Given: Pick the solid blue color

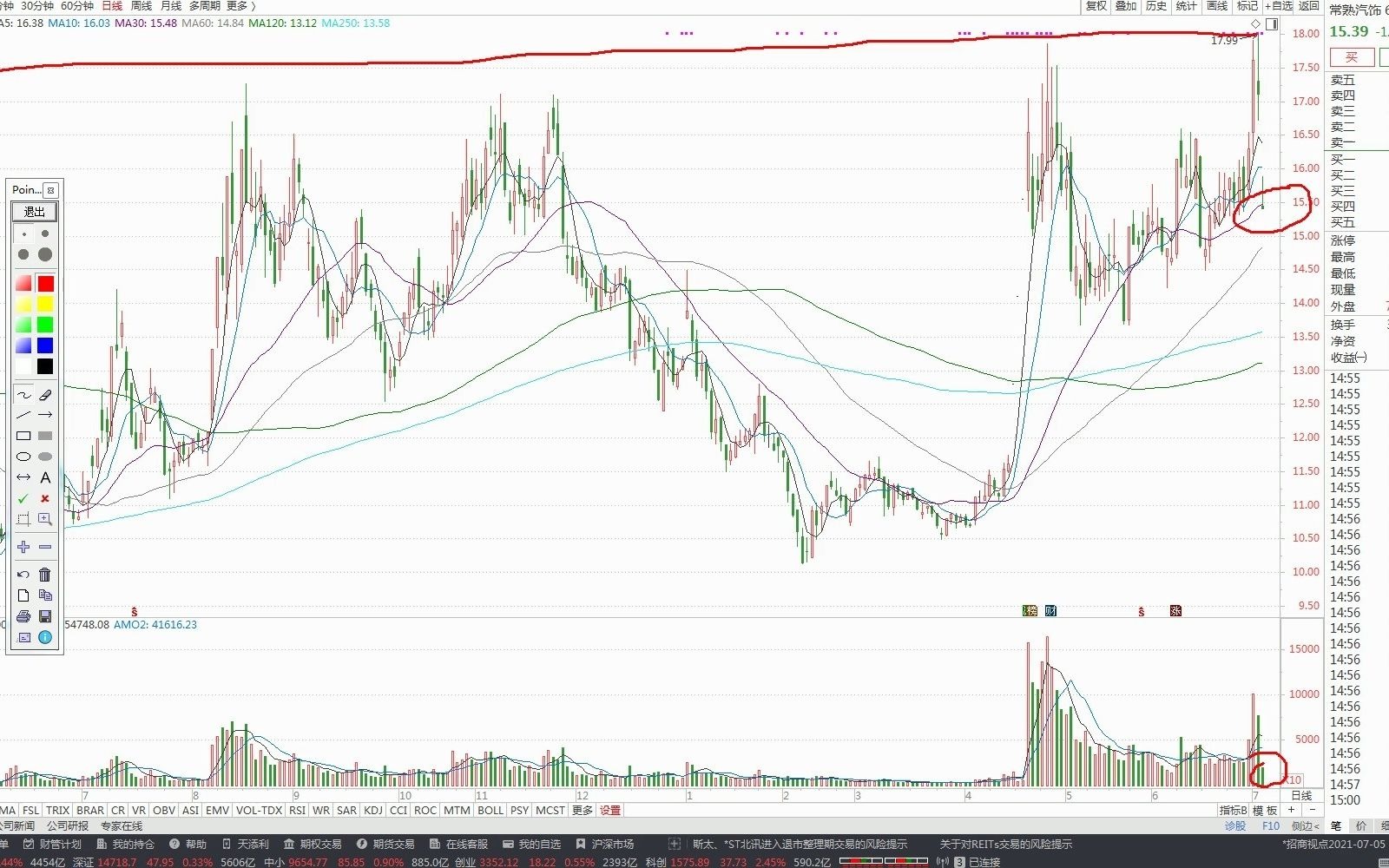Looking at the screenshot, I should (x=45, y=345).
